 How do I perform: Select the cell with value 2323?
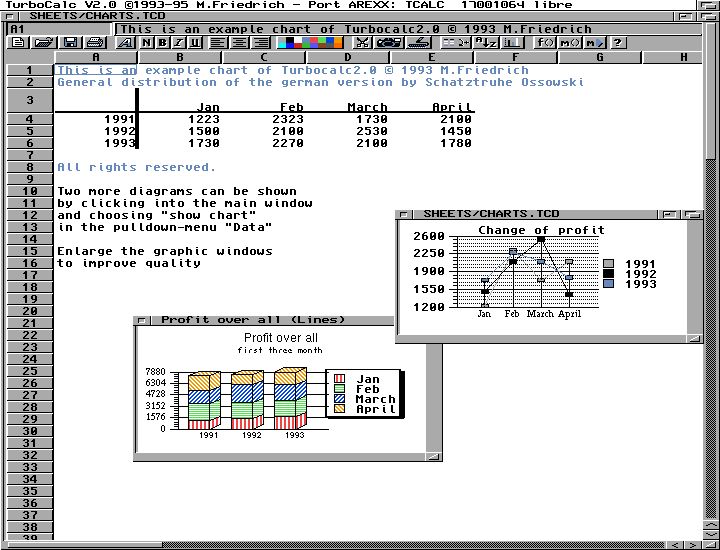point(264,119)
